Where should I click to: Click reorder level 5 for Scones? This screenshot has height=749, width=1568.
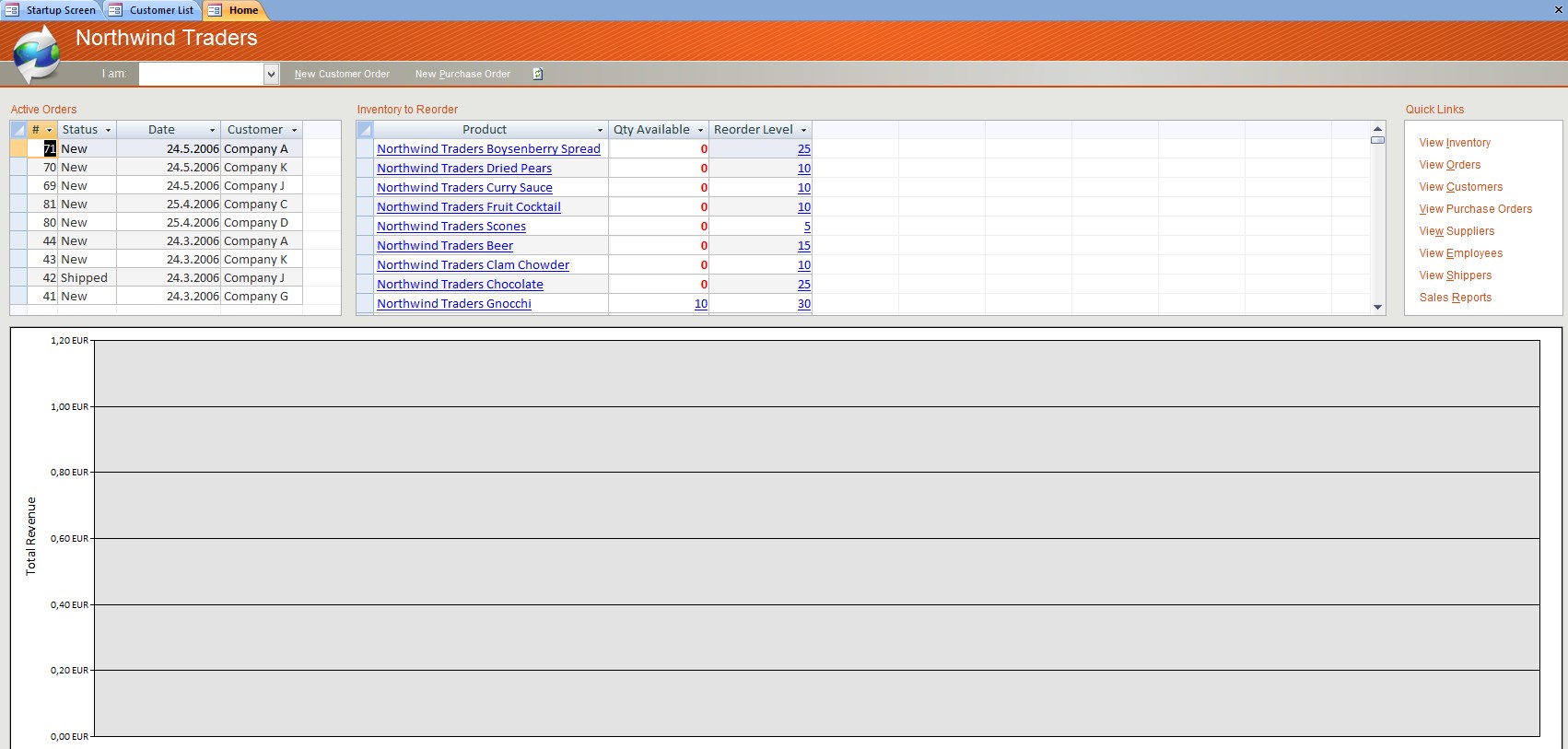pos(807,226)
